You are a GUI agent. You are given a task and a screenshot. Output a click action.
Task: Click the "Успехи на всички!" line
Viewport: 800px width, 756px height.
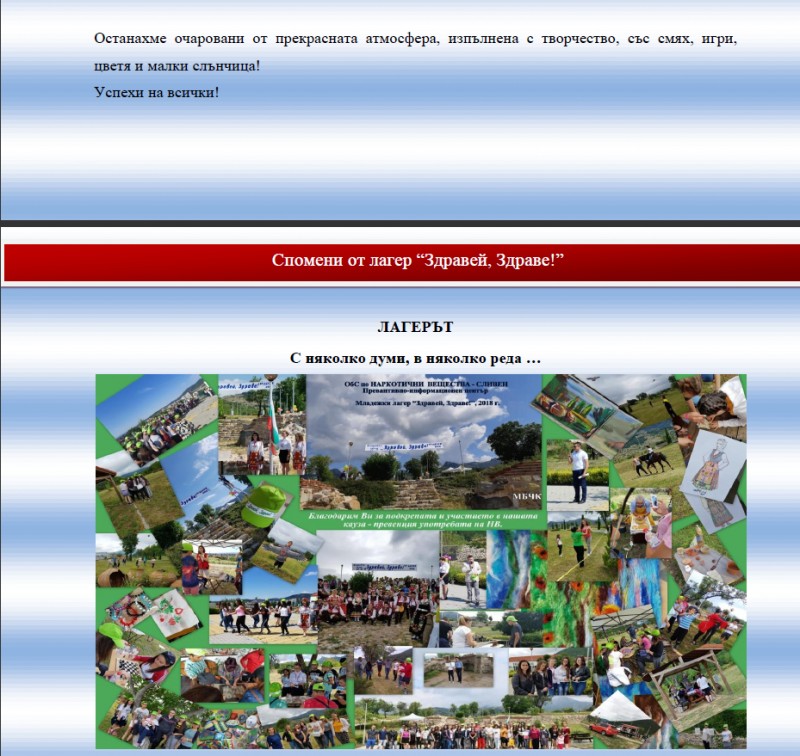coord(156,92)
